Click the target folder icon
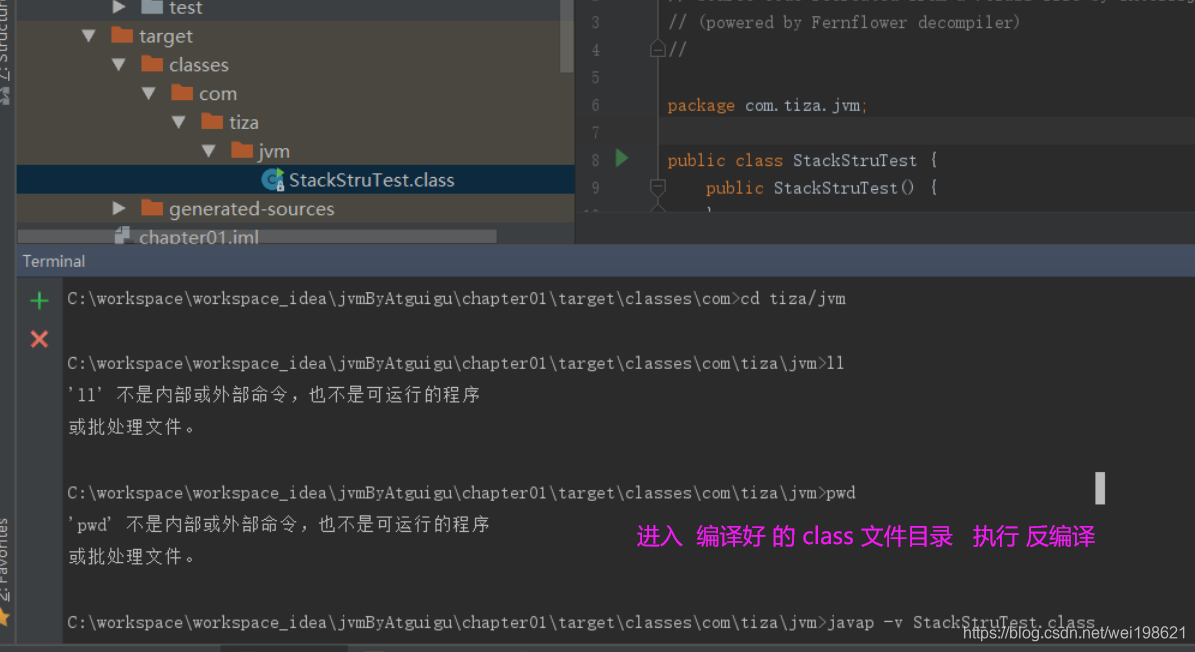 [122, 35]
